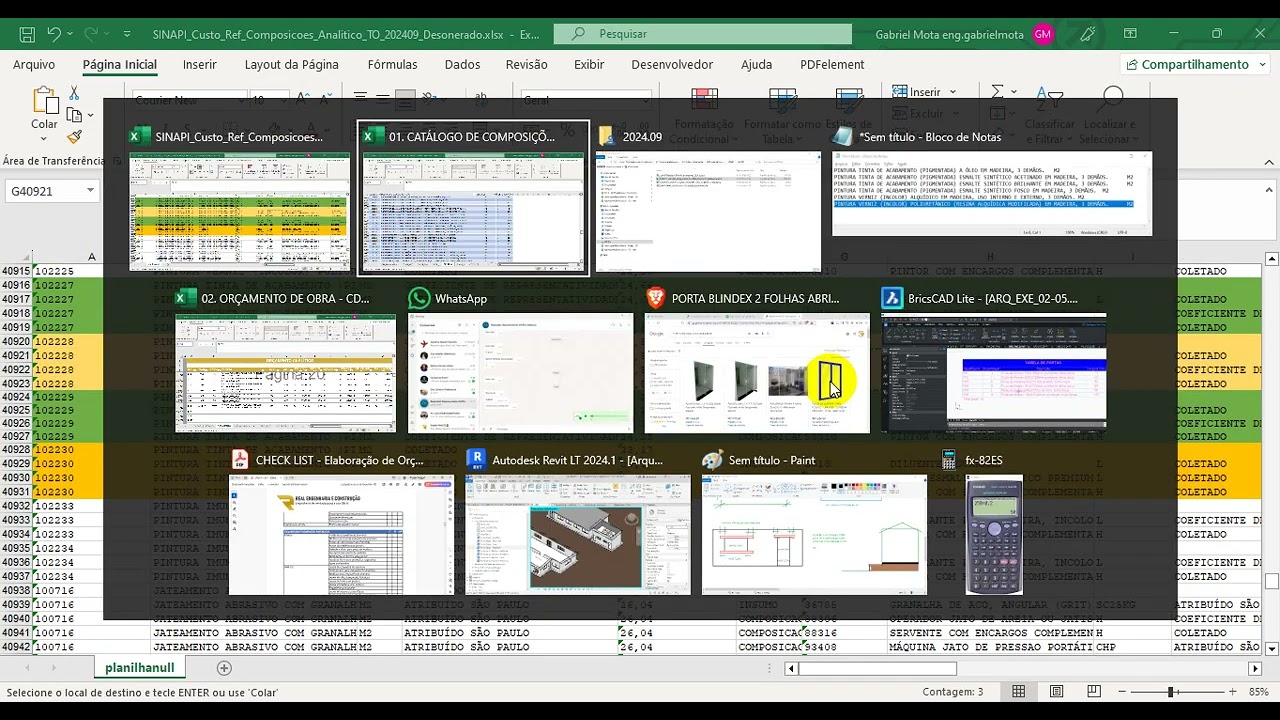
Task: Click the Bloco de Notas notepad icon
Action: pos(843,136)
